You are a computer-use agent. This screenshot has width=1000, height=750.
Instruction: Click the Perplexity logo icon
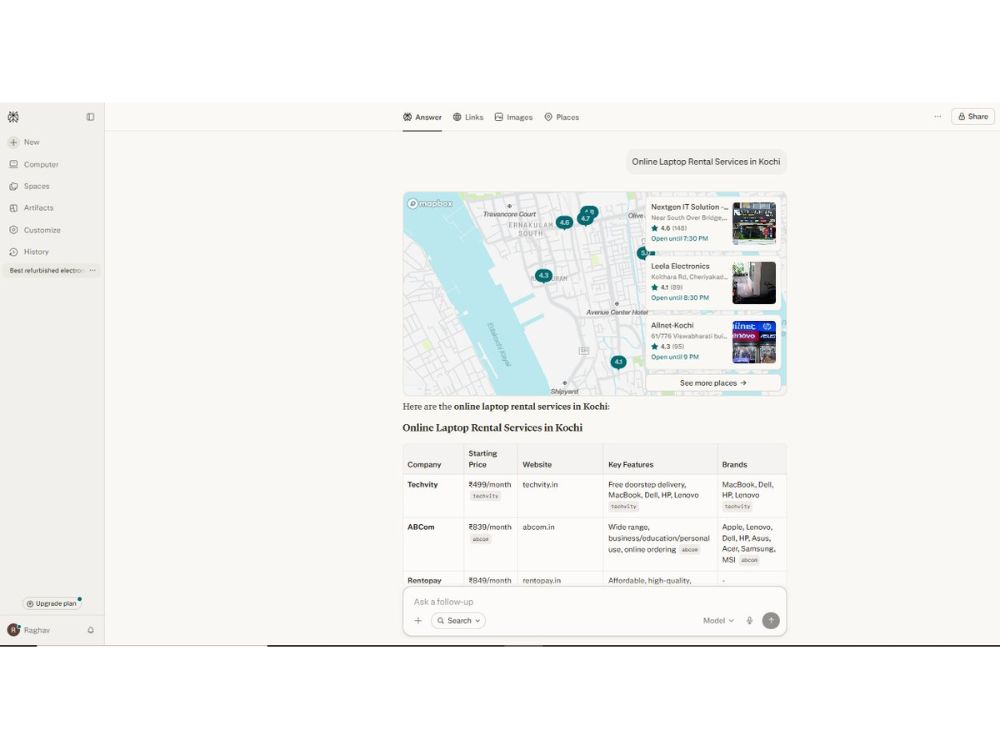(x=13, y=117)
